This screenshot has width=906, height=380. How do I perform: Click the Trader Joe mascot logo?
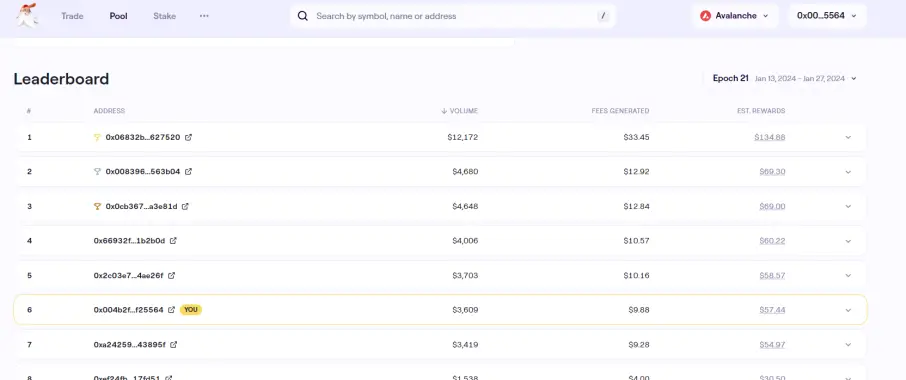tap(27, 16)
